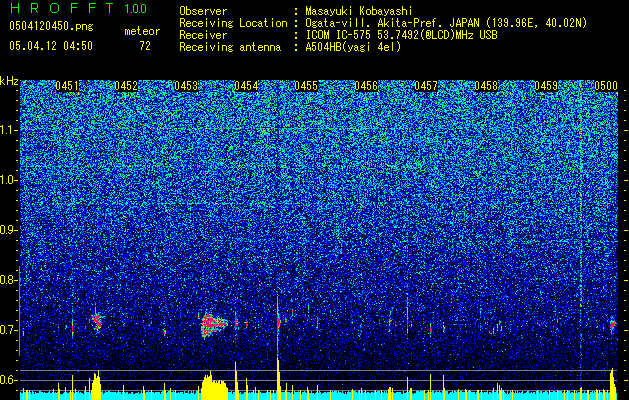Click the date stamp 05.04.12 04:50

(51, 46)
